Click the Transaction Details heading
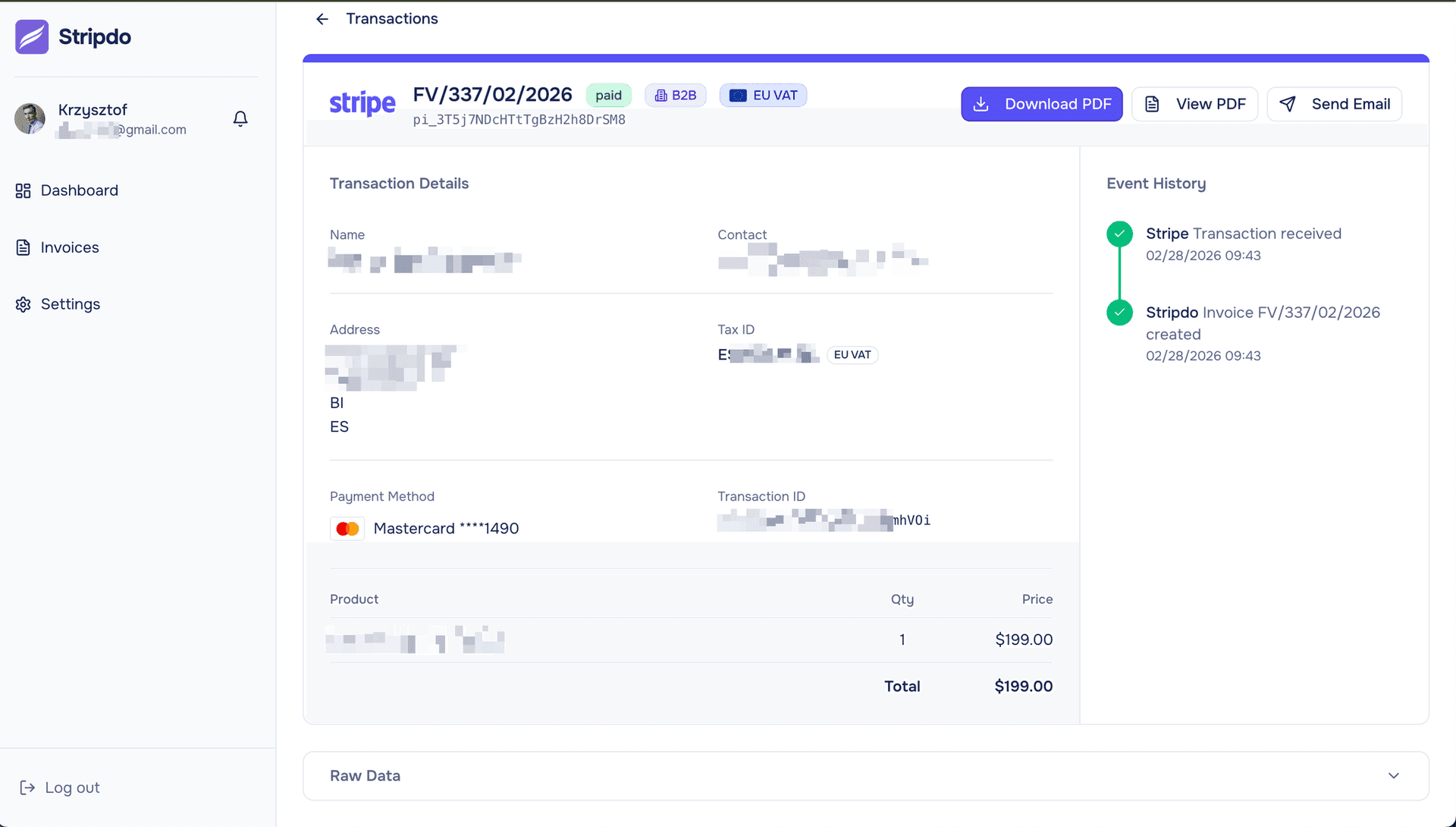 click(399, 184)
